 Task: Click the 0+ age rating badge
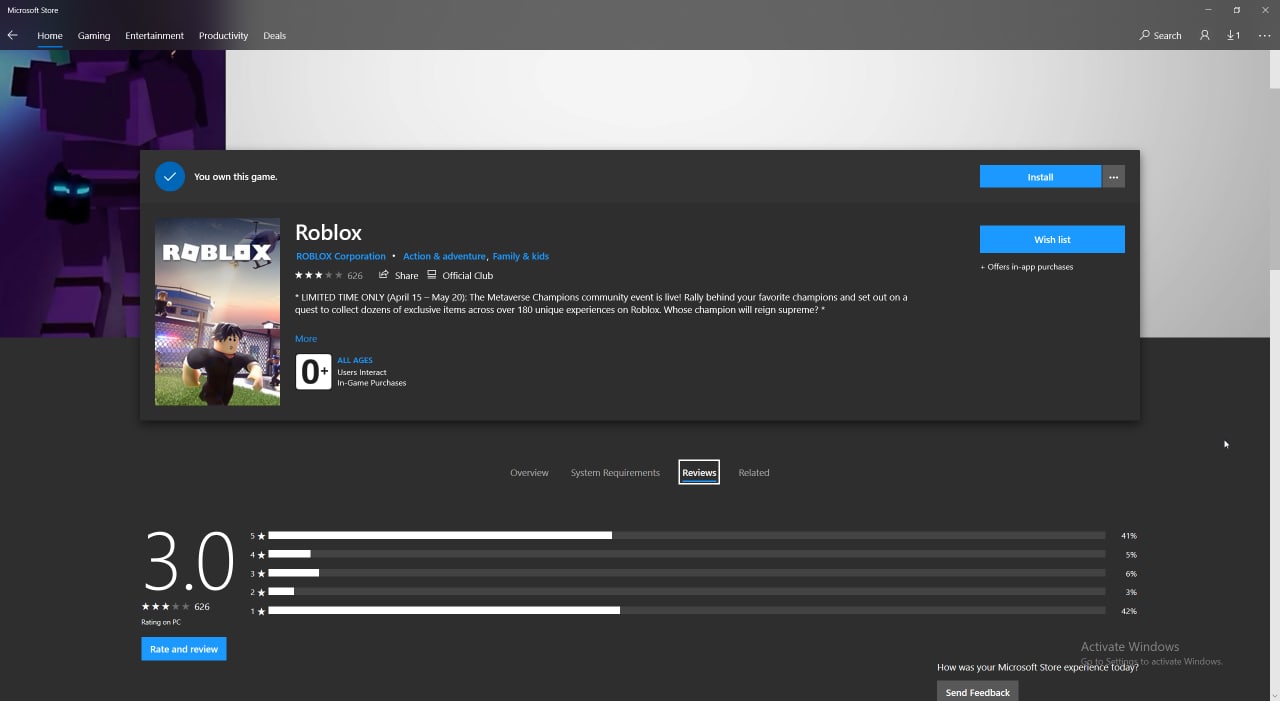[x=313, y=372]
